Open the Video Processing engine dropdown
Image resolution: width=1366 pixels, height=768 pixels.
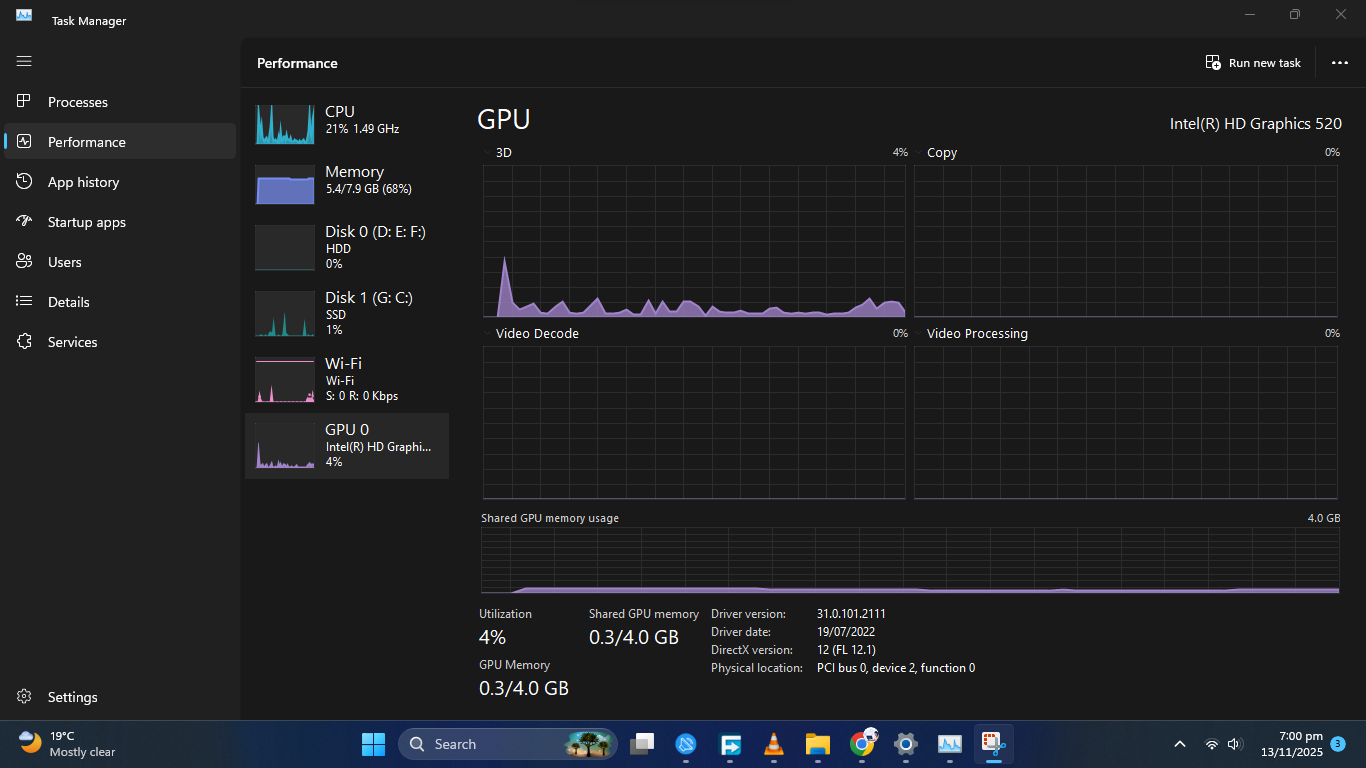[919, 334]
